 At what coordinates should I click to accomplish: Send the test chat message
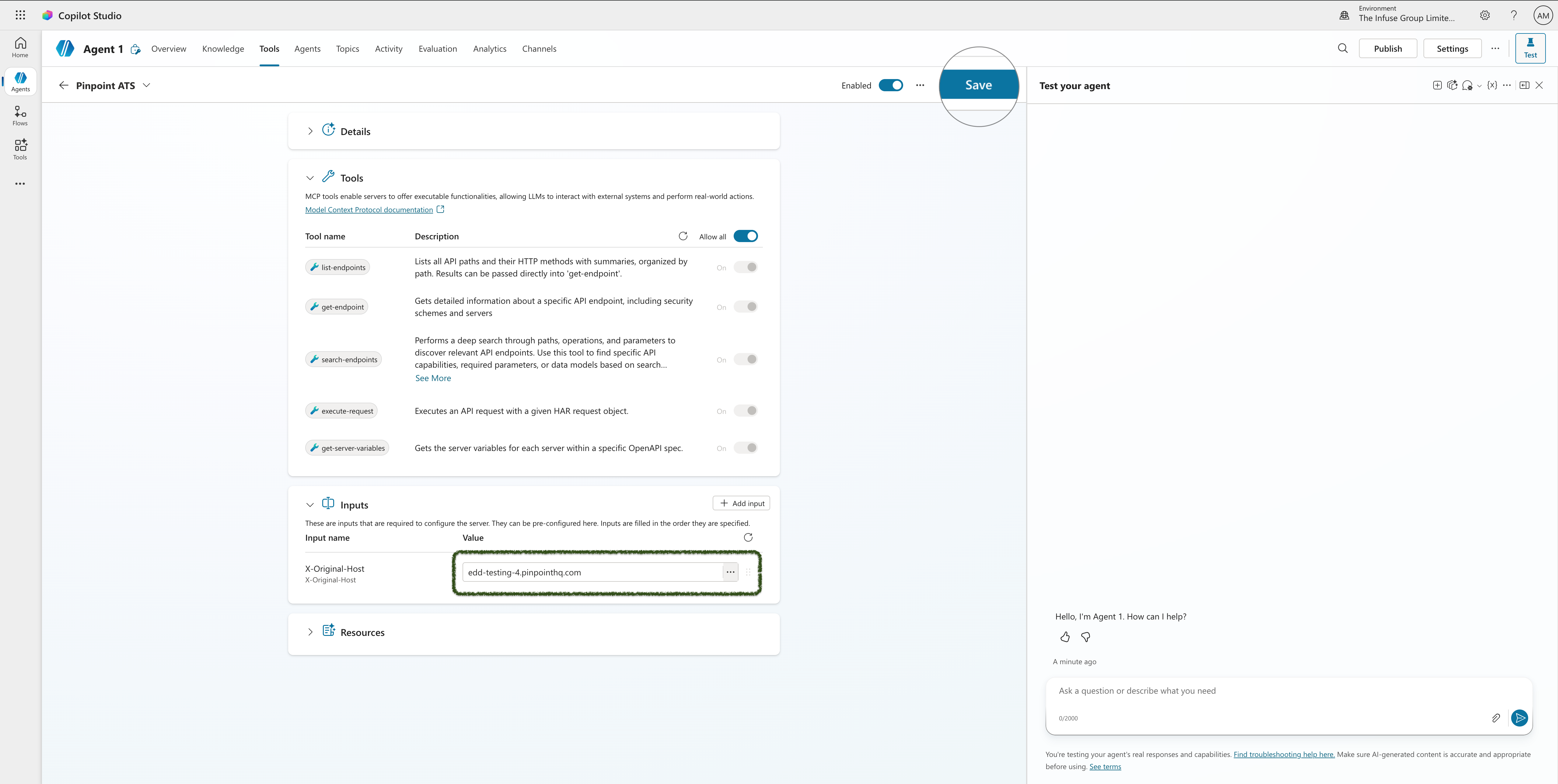[1519, 718]
